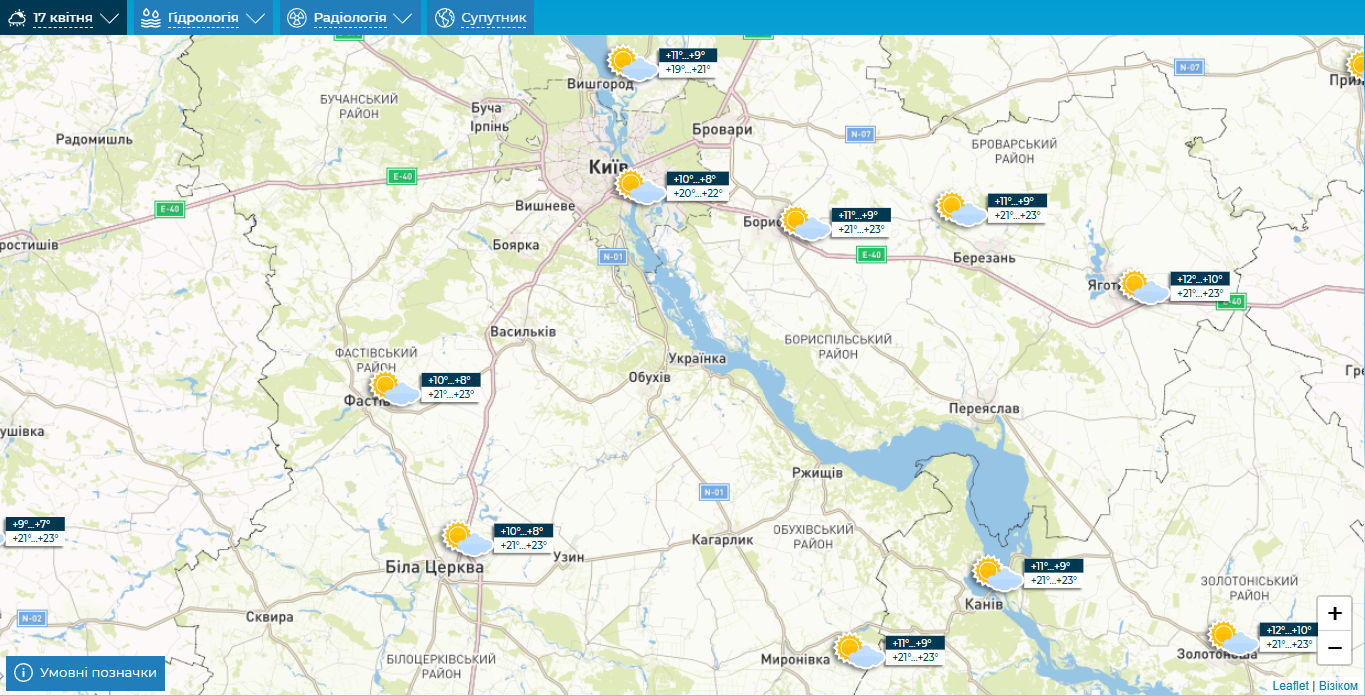Click the Kyiv temperature label +20°...+22°

[x=697, y=194]
